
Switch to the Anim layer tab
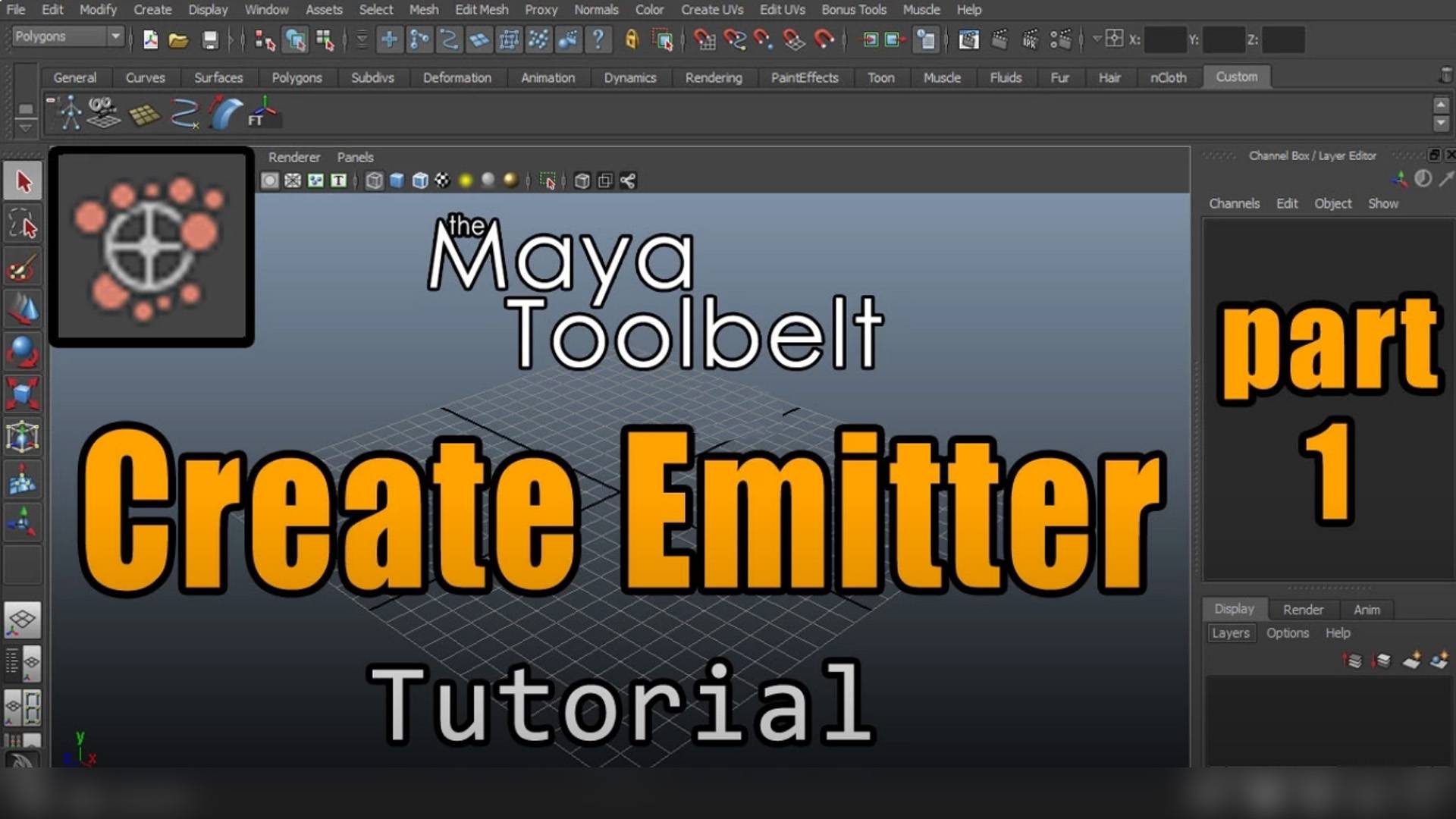1367,610
